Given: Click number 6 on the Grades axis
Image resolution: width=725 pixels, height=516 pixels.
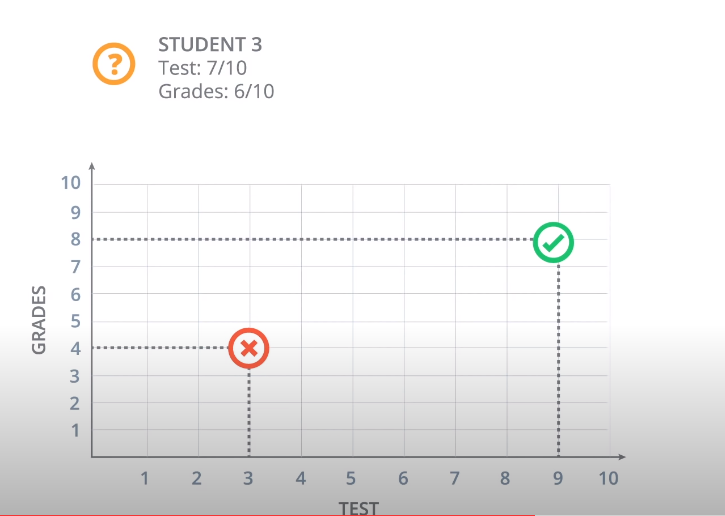Looking at the screenshot, I should click(73, 294).
